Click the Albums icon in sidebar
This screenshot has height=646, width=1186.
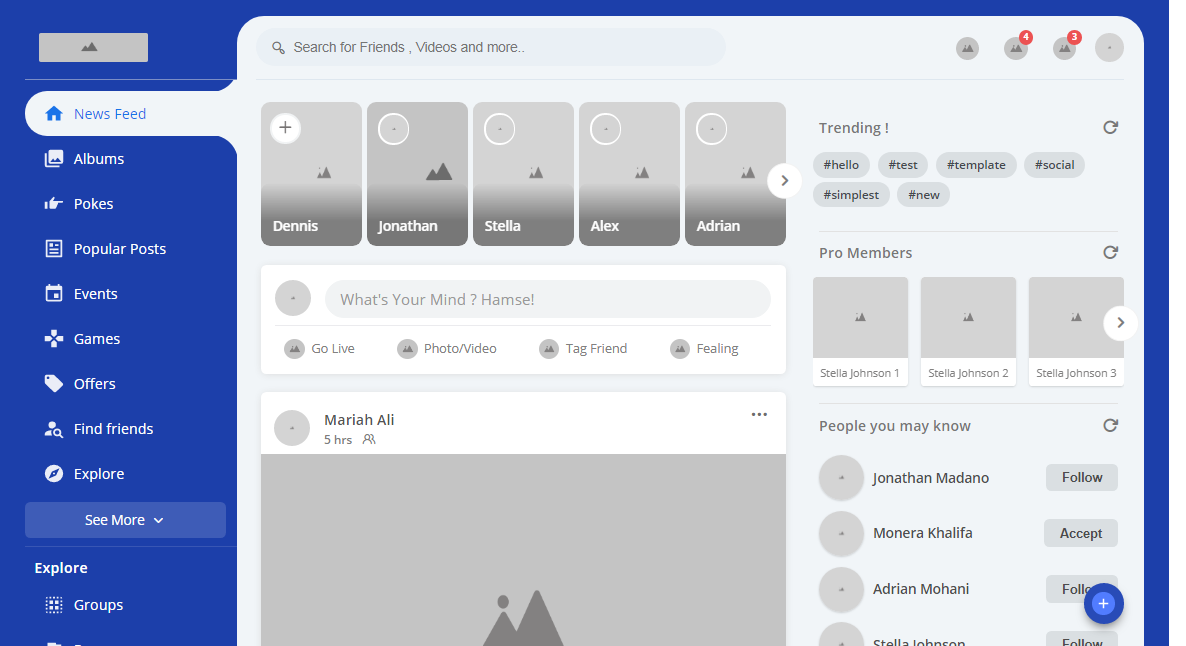pos(54,159)
